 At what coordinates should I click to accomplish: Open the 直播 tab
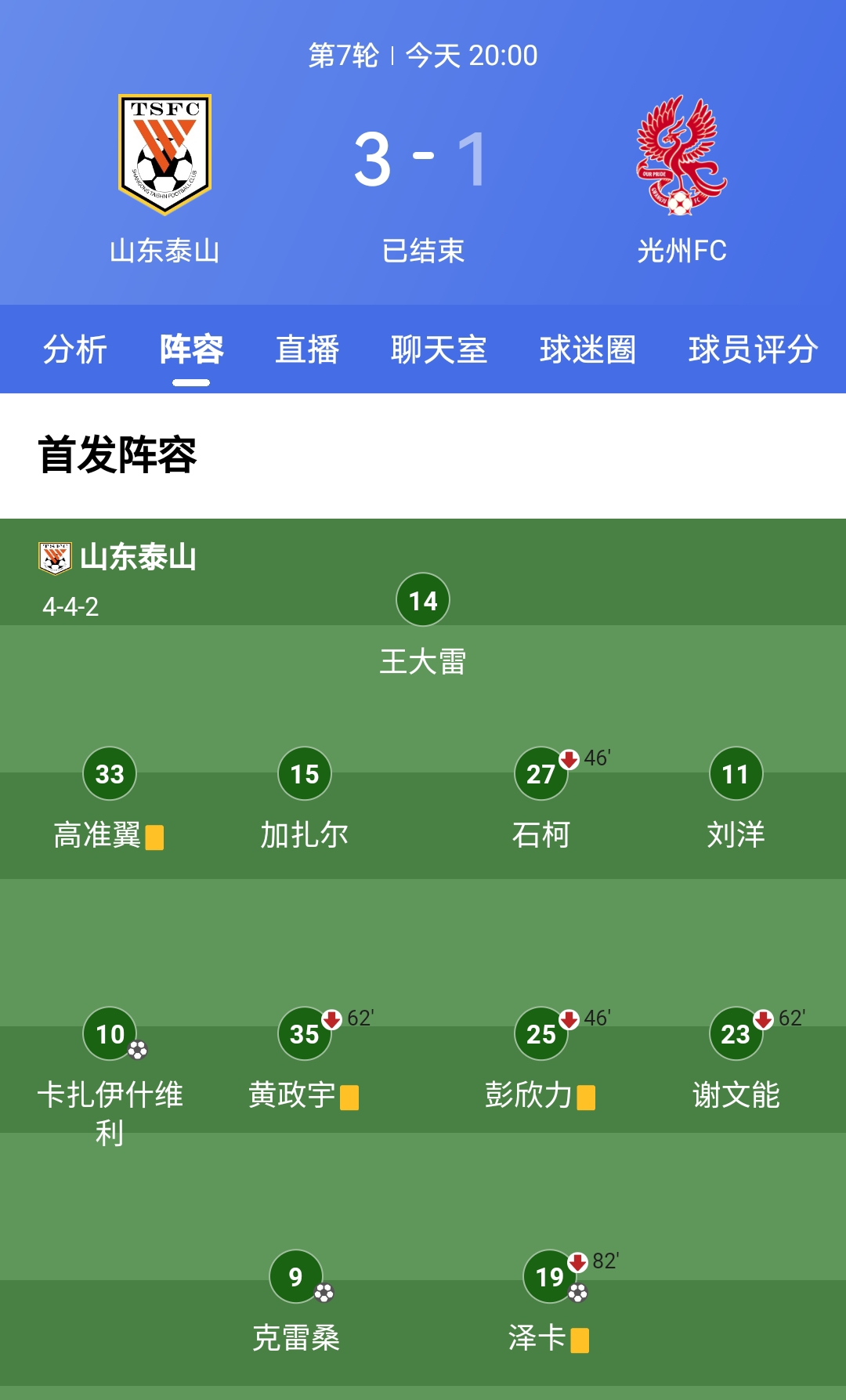(x=307, y=349)
